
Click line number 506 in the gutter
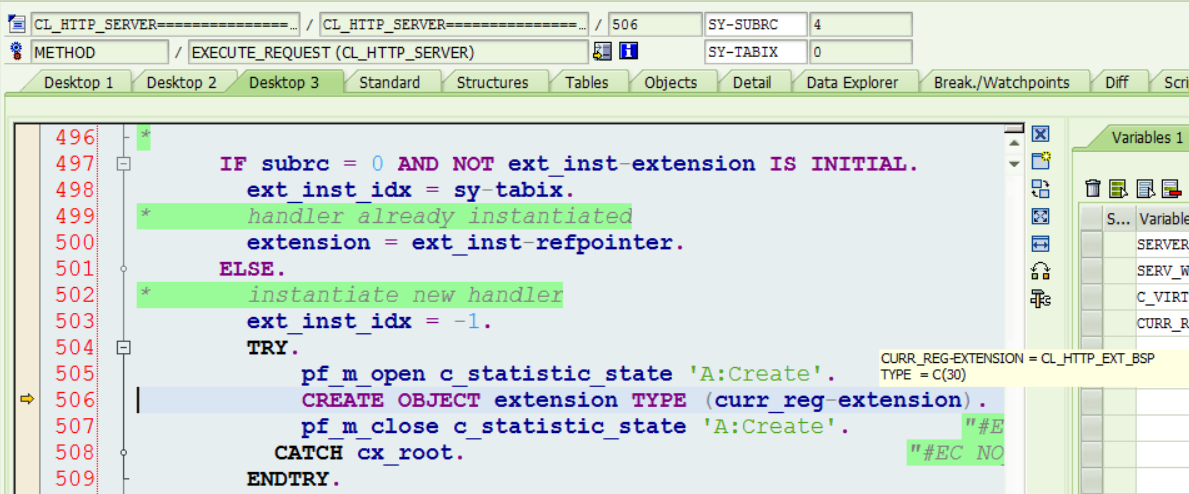point(74,399)
